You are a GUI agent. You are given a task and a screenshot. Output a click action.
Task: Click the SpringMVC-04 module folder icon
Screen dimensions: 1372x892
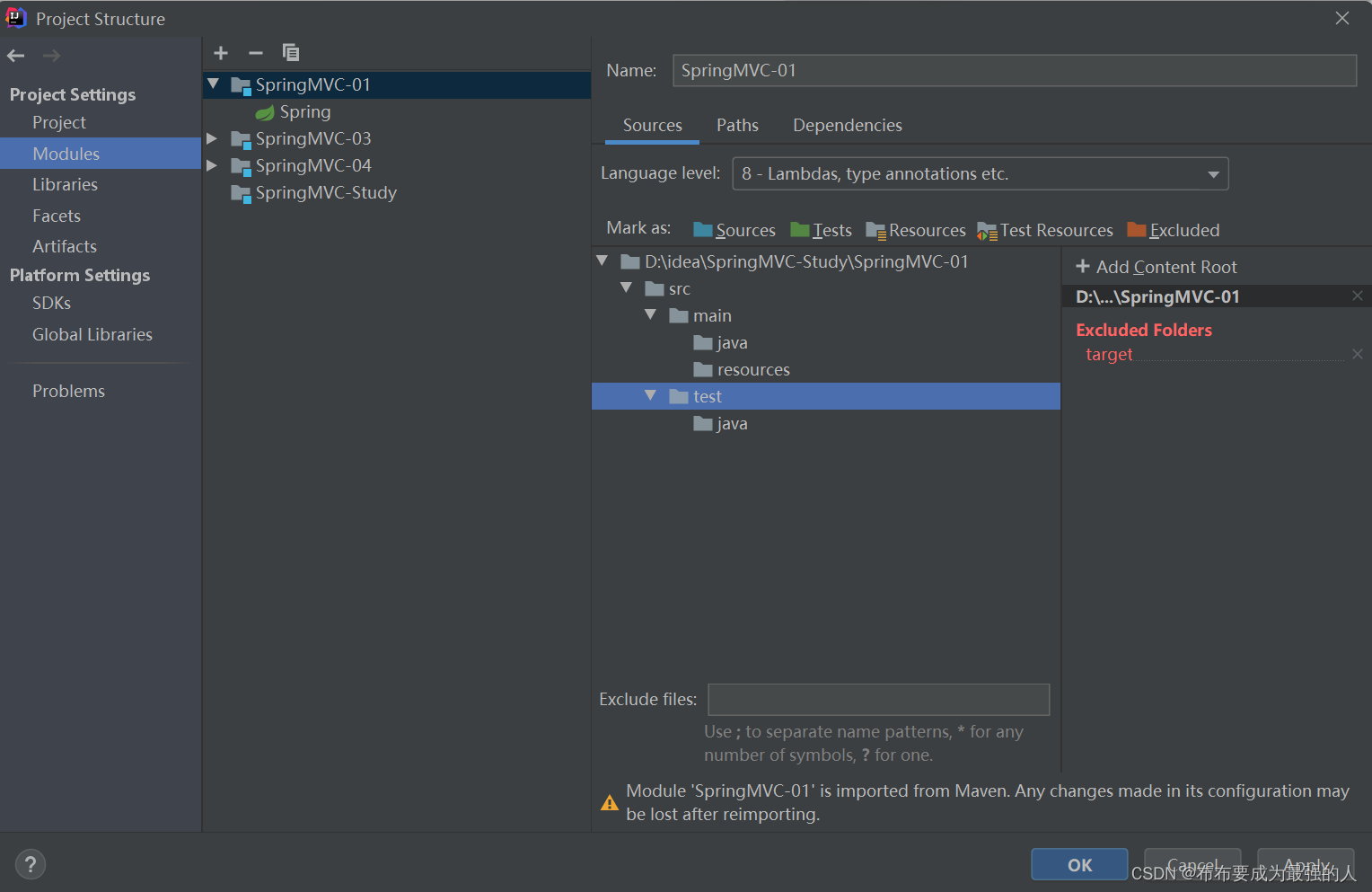pyautogui.click(x=241, y=166)
